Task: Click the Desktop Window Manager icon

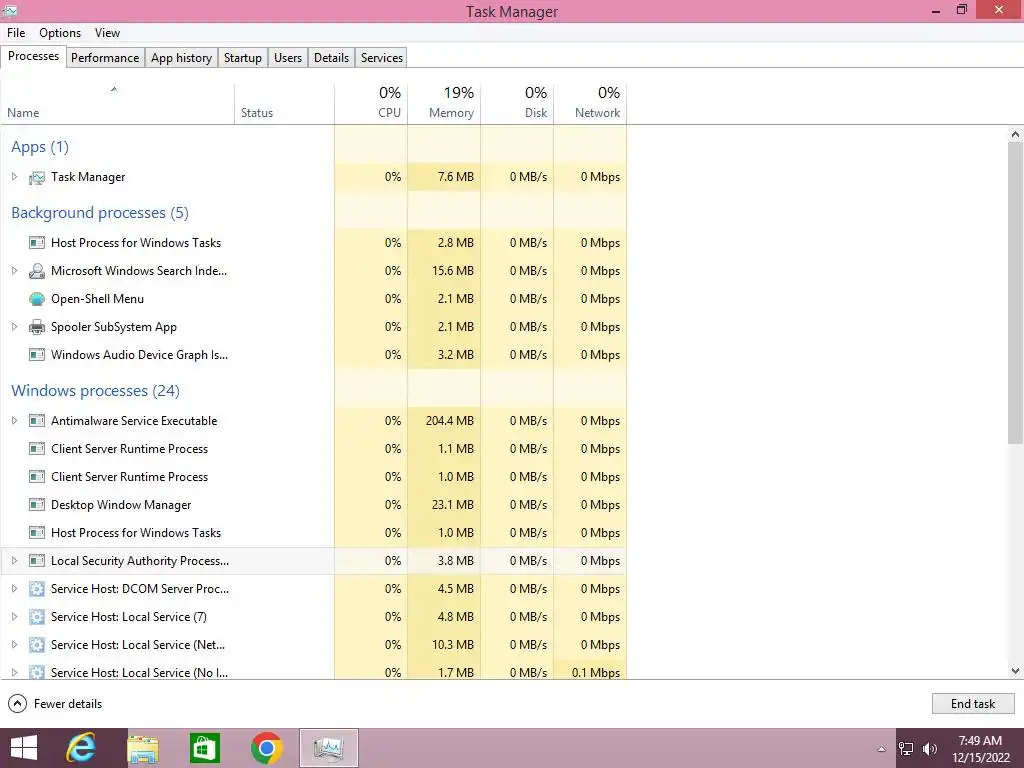Action: (37, 505)
